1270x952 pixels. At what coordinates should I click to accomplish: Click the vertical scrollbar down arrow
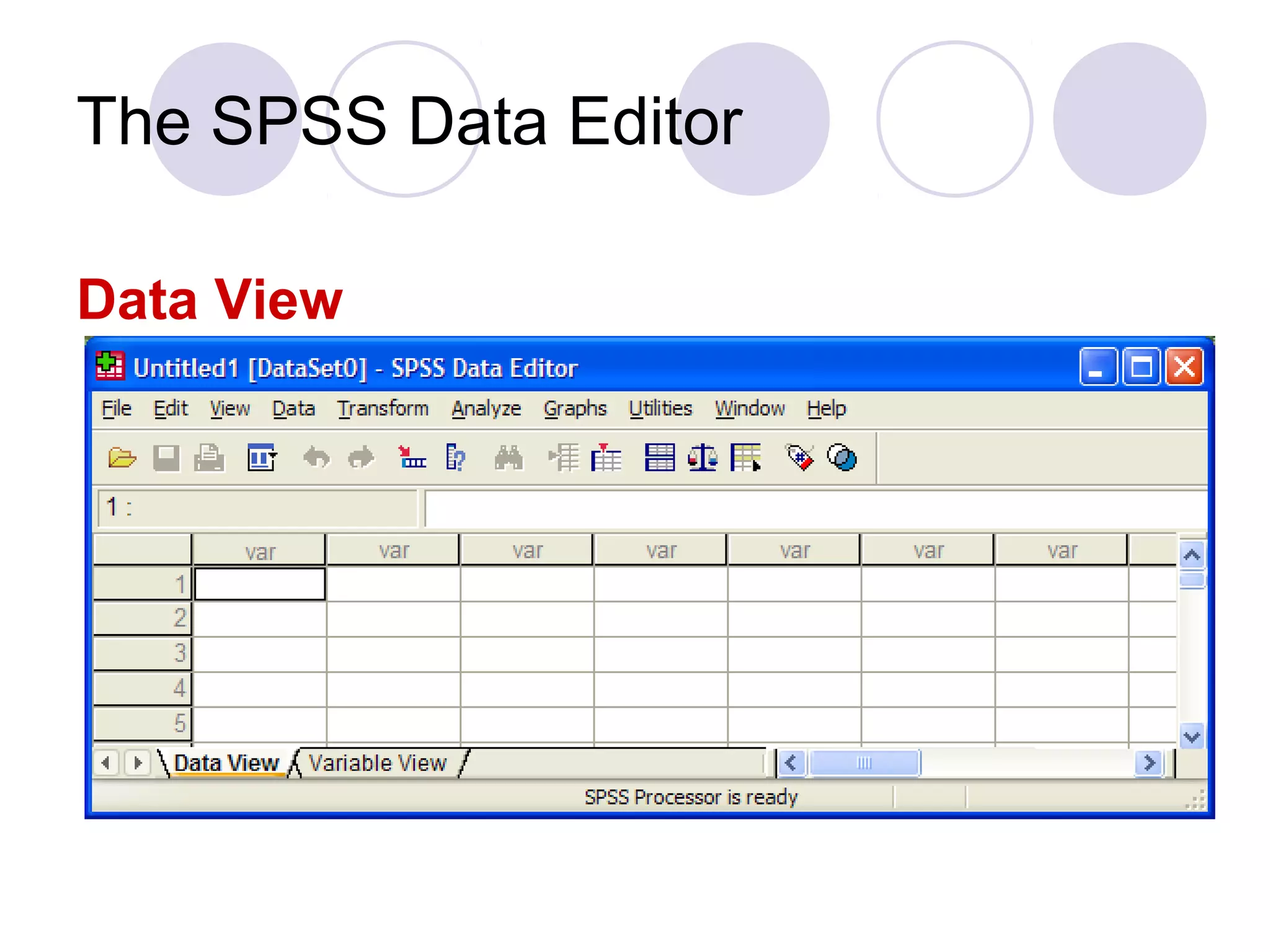pyautogui.click(x=1192, y=736)
